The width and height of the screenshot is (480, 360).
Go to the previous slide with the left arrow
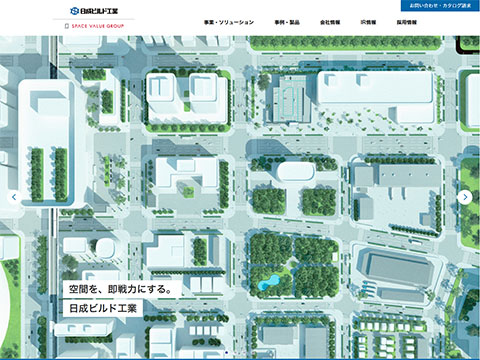[x=14, y=197]
